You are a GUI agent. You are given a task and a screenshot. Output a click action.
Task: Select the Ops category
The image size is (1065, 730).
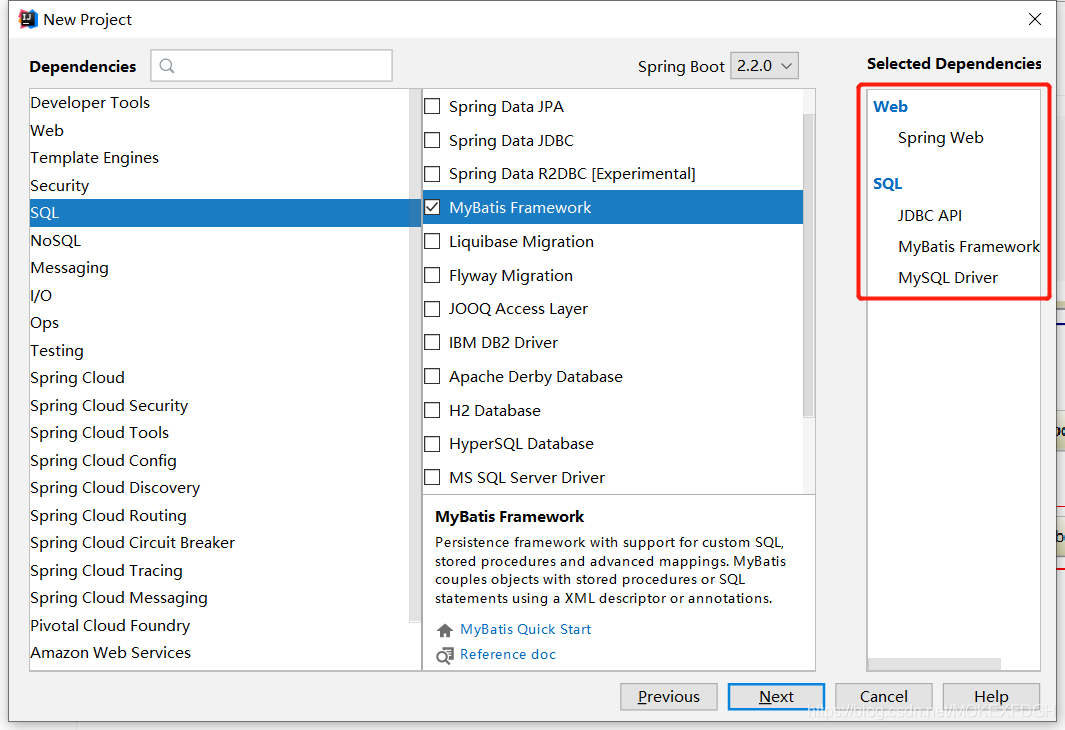pyautogui.click(x=221, y=323)
